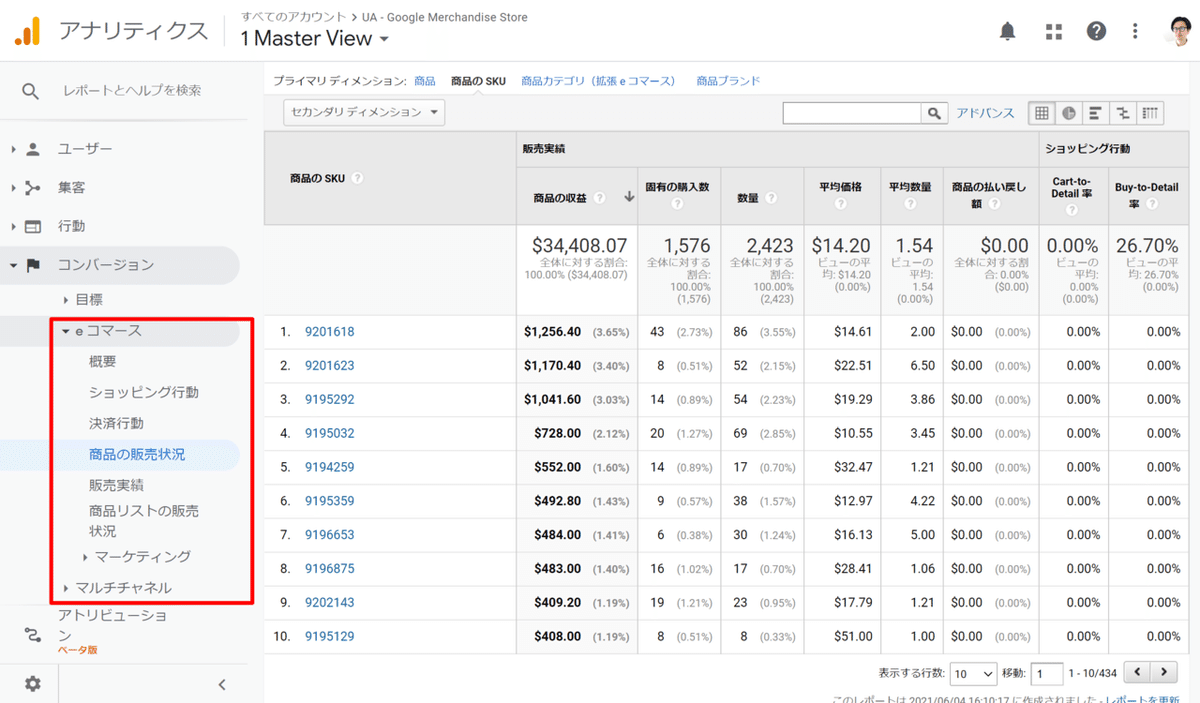The width and height of the screenshot is (1200, 703).
Task: Click help icon next to 数量
Action: point(770,198)
